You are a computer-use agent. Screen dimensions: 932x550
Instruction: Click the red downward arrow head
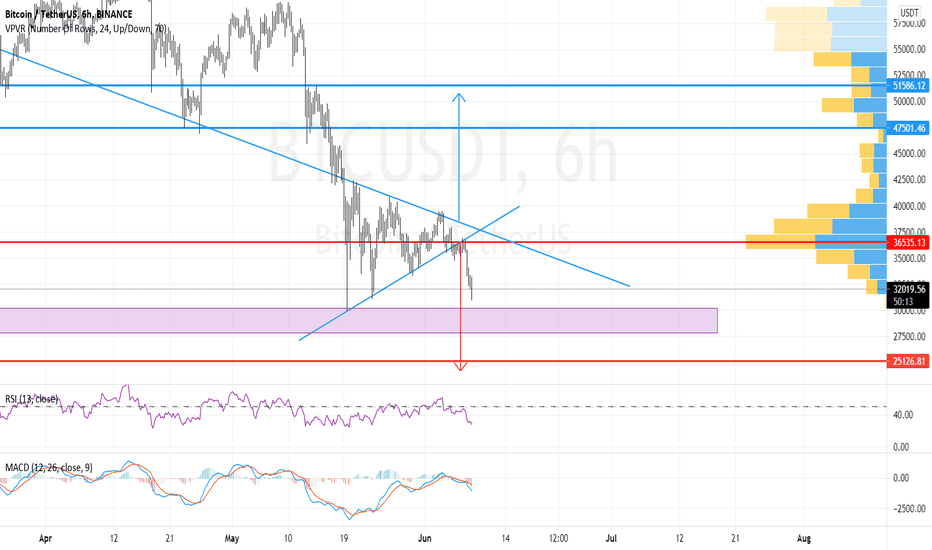coord(460,367)
